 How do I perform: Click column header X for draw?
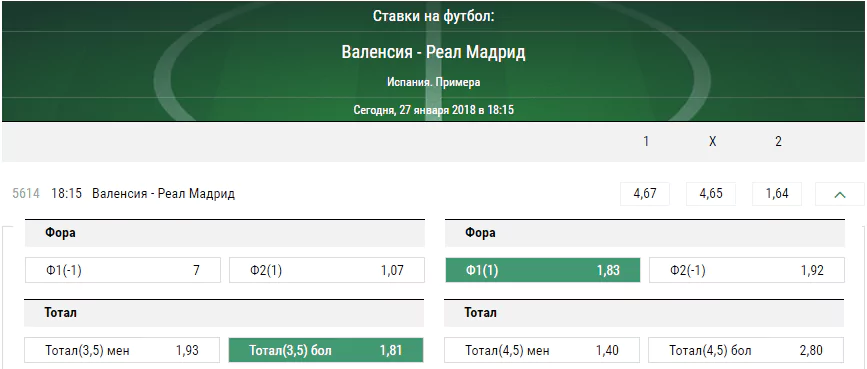(712, 142)
